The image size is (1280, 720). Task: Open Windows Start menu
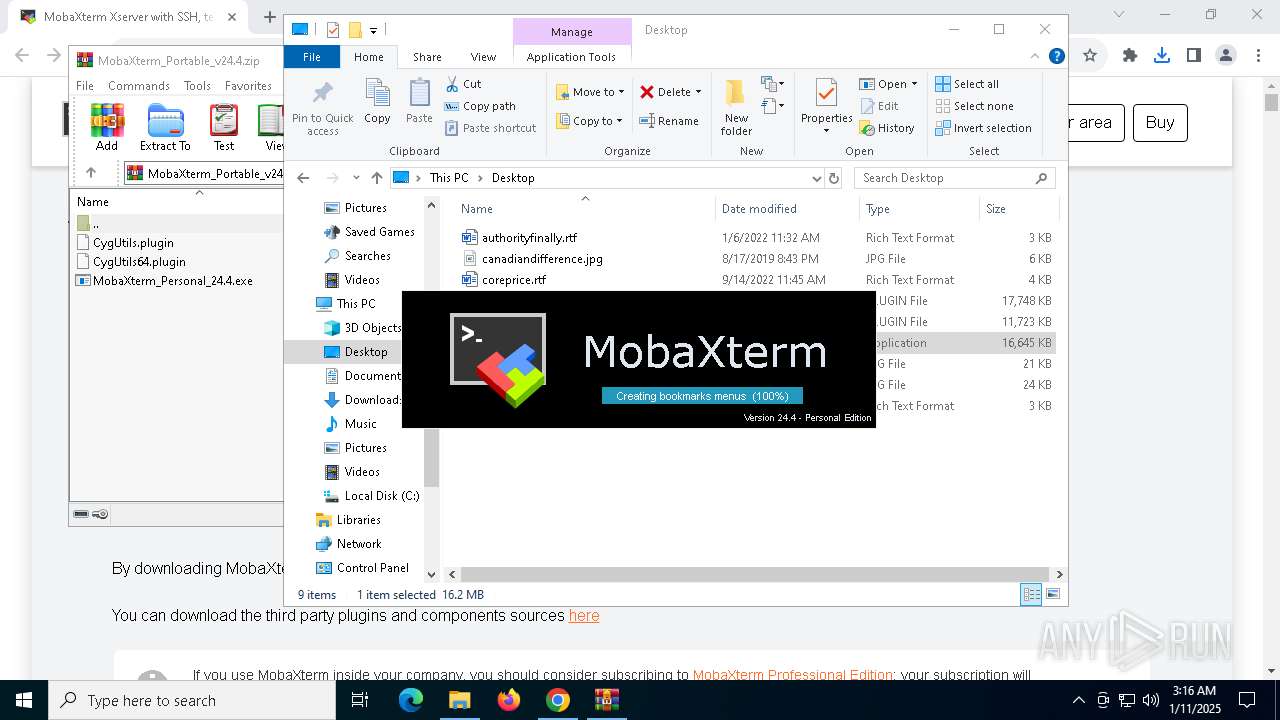[24, 700]
